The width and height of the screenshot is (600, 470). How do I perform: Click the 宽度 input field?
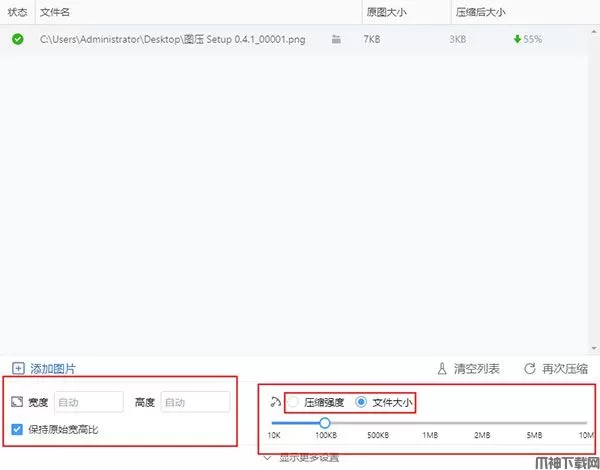(89, 402)
